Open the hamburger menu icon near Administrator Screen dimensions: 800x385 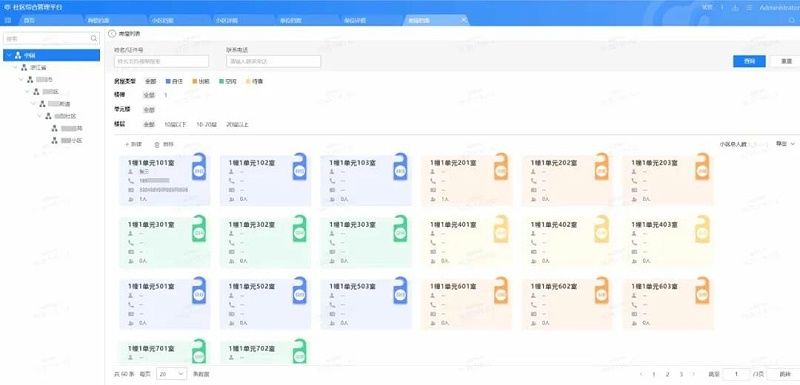click(749, 8)
